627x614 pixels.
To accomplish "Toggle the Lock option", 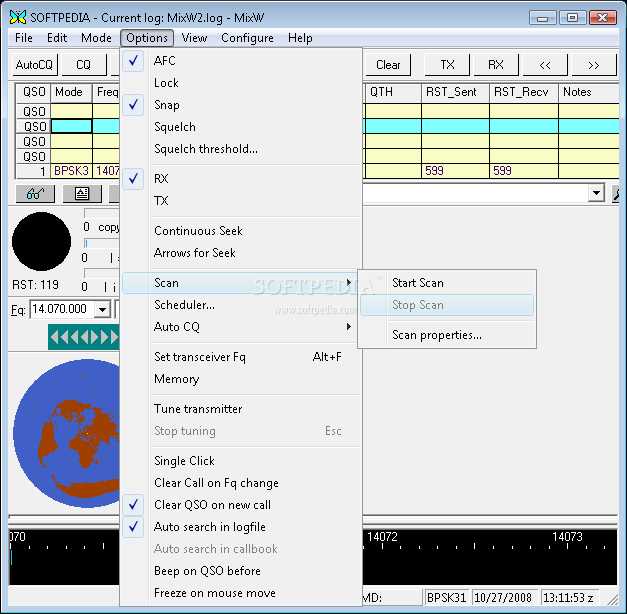I will [241, 83].
